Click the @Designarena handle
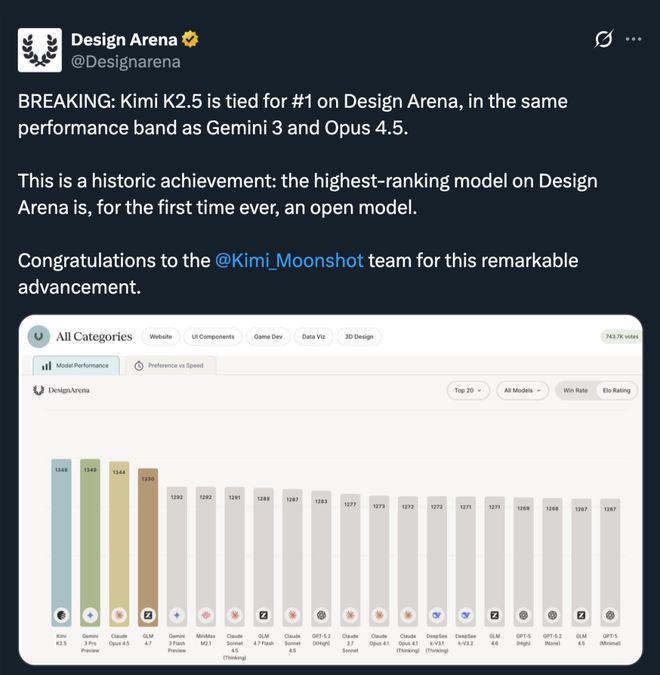The height and width of the screenshot is (675, 660). 125,61
